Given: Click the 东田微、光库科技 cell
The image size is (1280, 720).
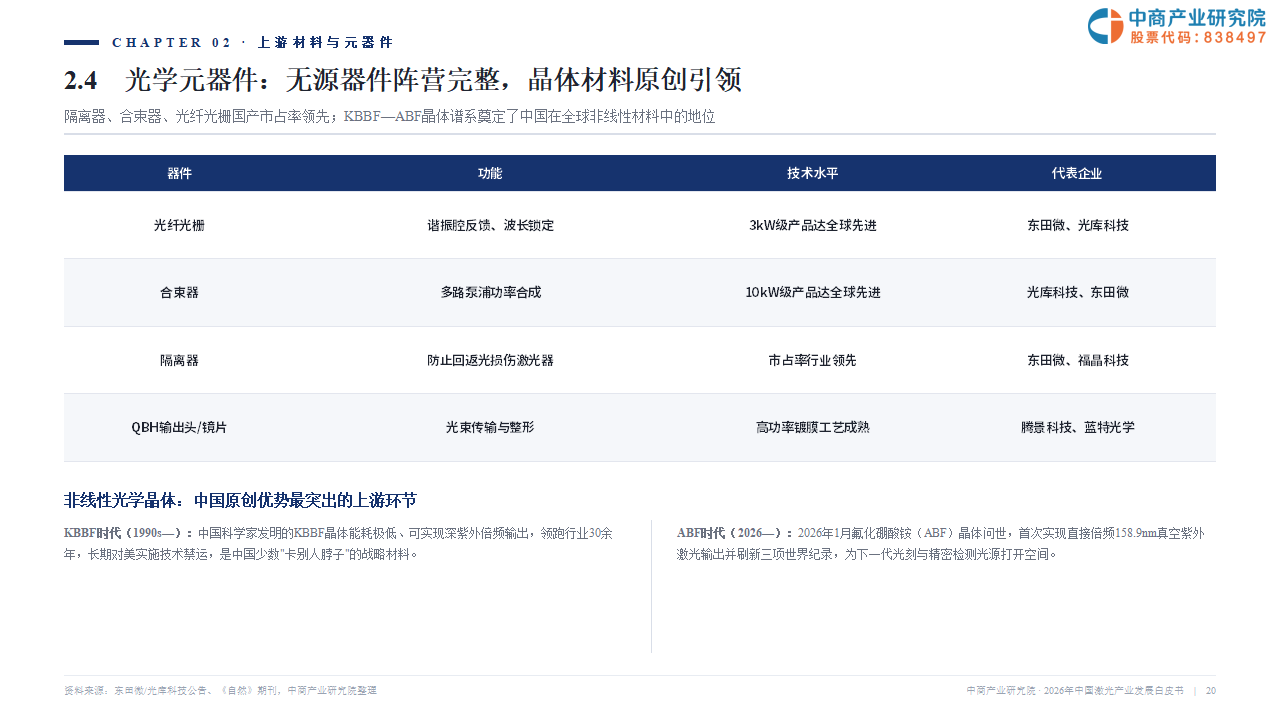Looking at the screenshot, I should tap(1077, 226).
